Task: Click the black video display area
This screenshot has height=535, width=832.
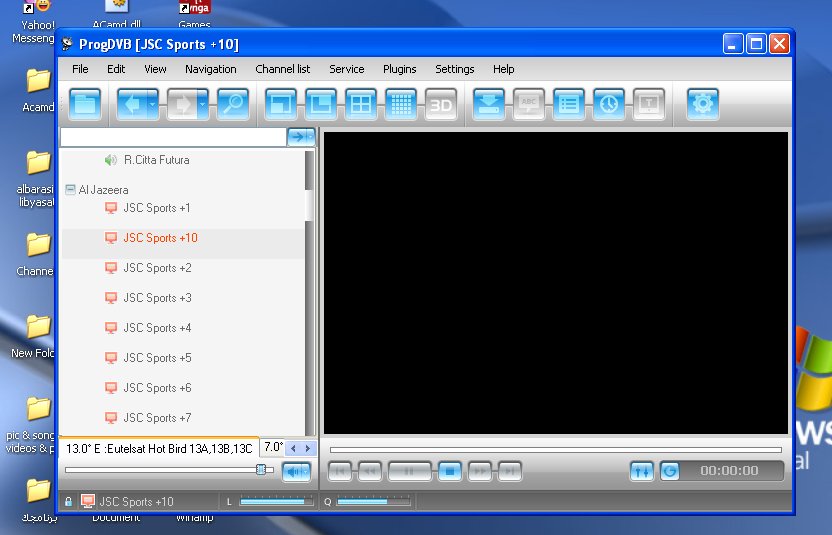Action: pos(556,283)
